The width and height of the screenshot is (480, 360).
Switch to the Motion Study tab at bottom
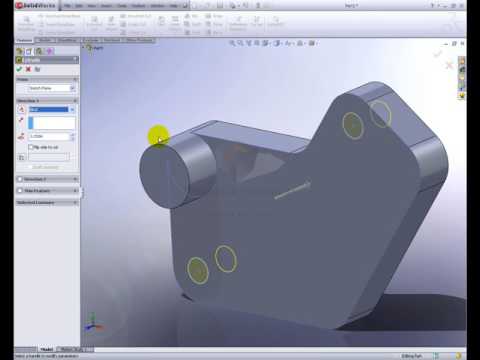pos(72,349)
